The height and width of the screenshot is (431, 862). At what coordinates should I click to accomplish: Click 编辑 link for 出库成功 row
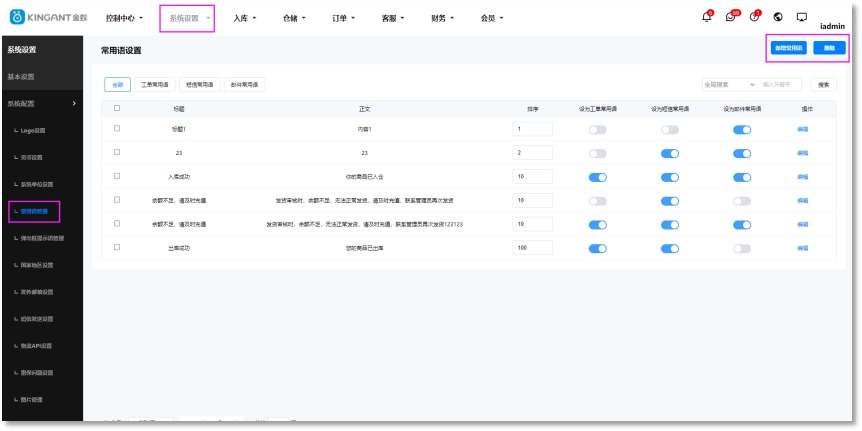point(802,248)
